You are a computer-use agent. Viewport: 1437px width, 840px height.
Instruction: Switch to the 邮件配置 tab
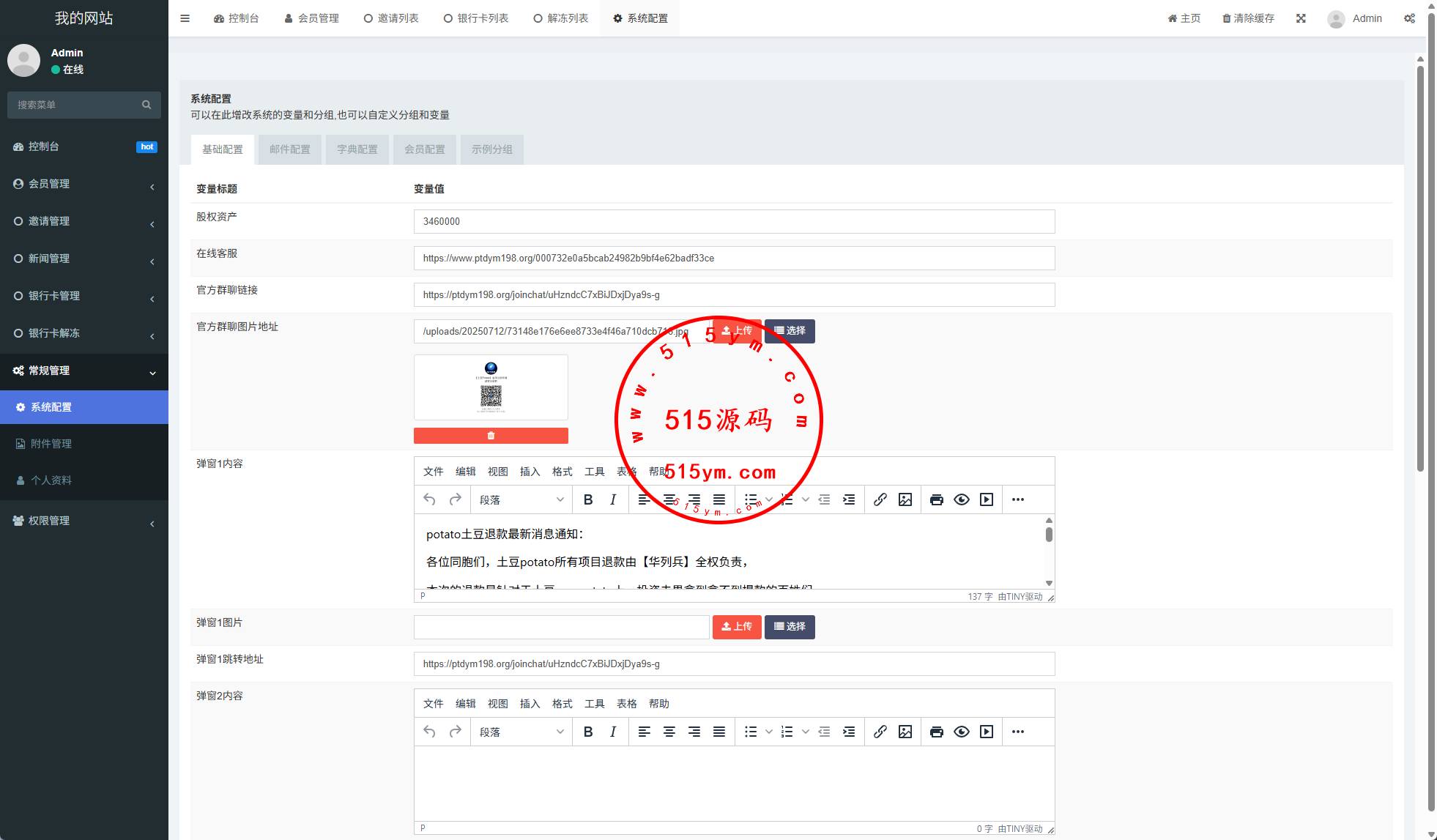[290, 149]
